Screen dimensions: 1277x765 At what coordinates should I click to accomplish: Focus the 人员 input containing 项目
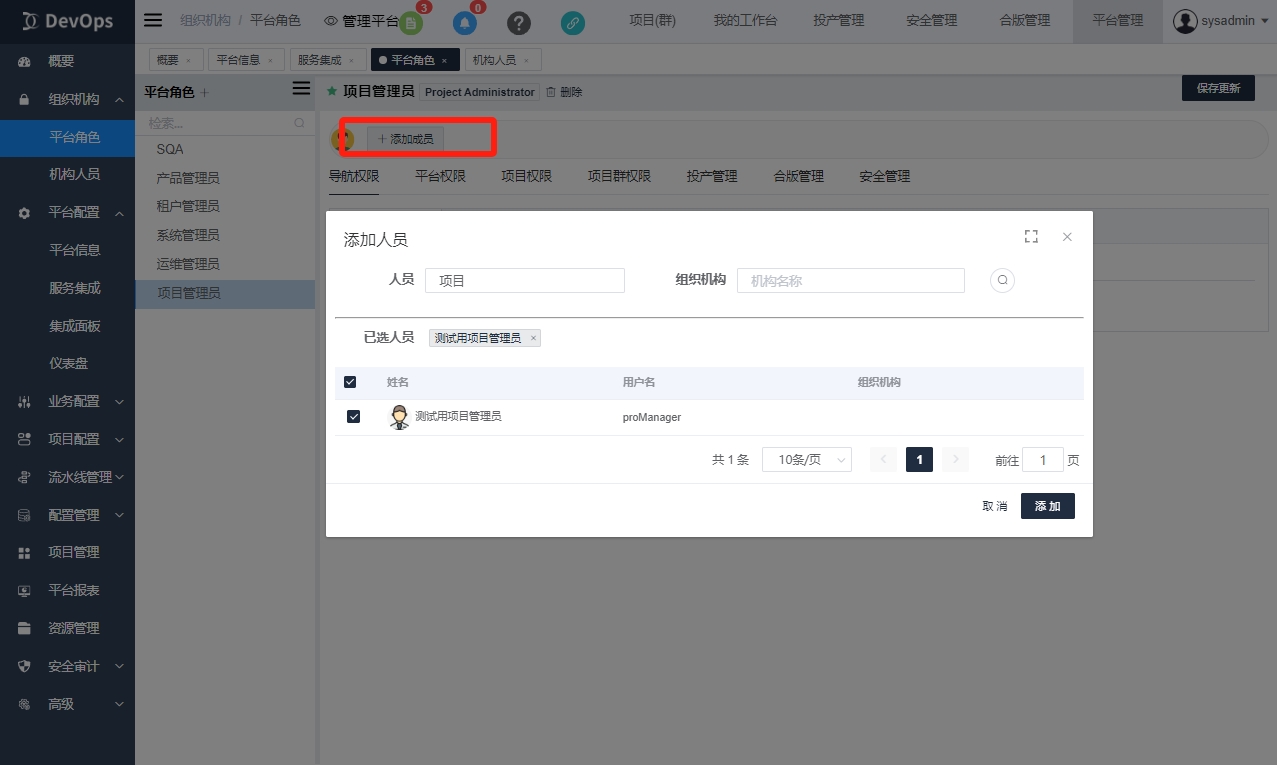[x=525, y=281]
